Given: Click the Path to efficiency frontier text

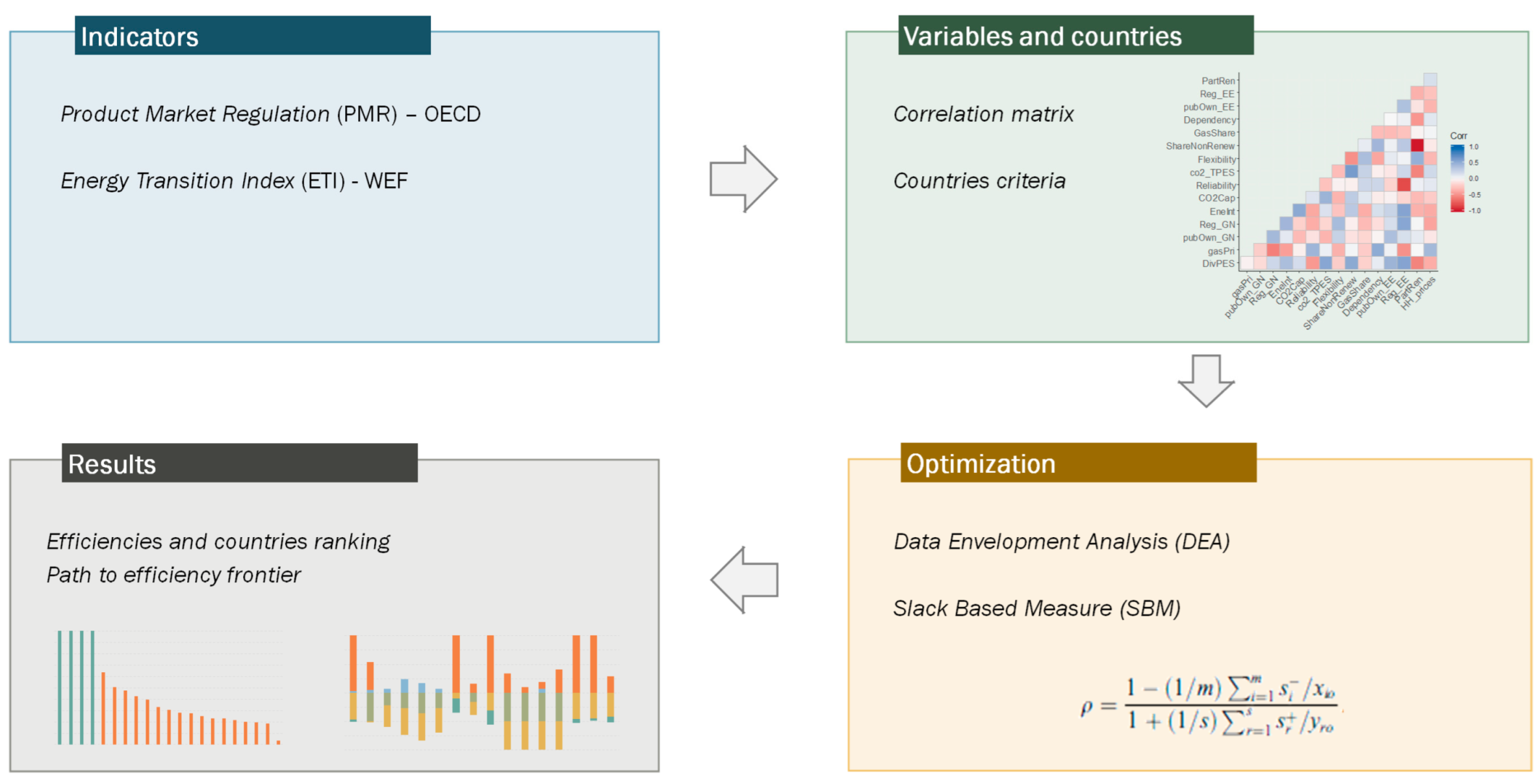Looking at the screenshot, I should click(173, 575).
